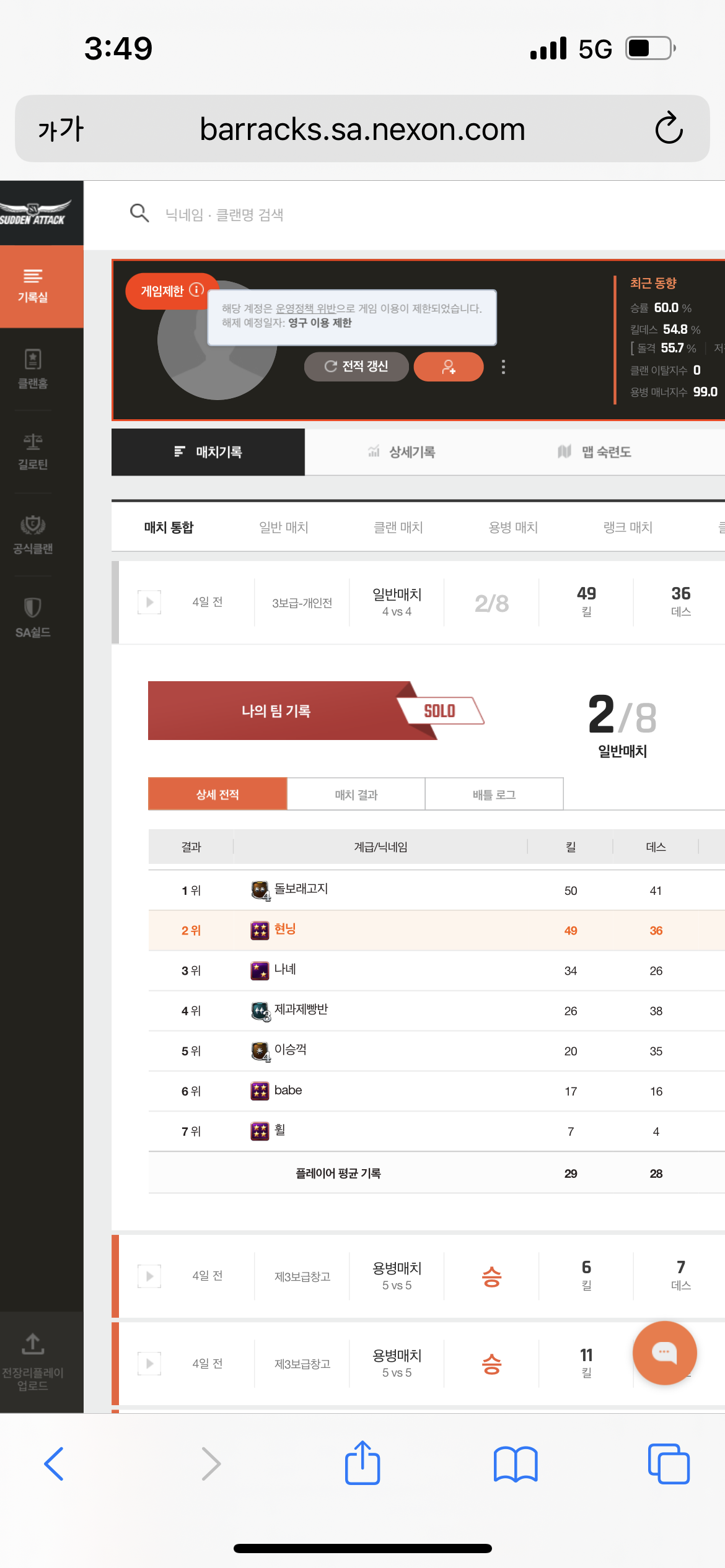Expand the second 제3보급창고 match row

149,1363
